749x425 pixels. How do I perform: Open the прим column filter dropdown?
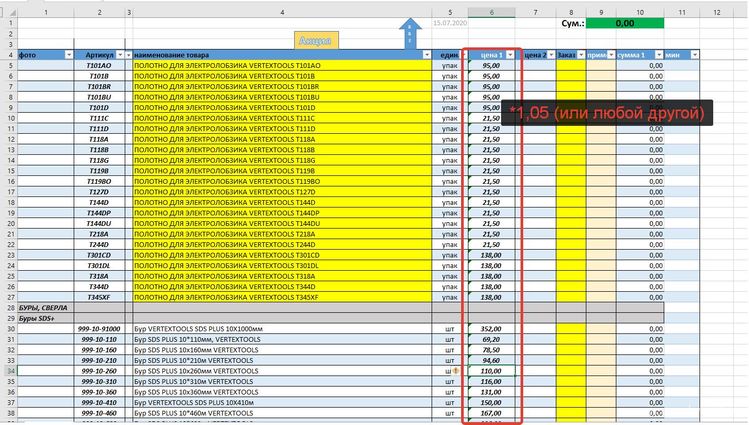coord(611,55)
